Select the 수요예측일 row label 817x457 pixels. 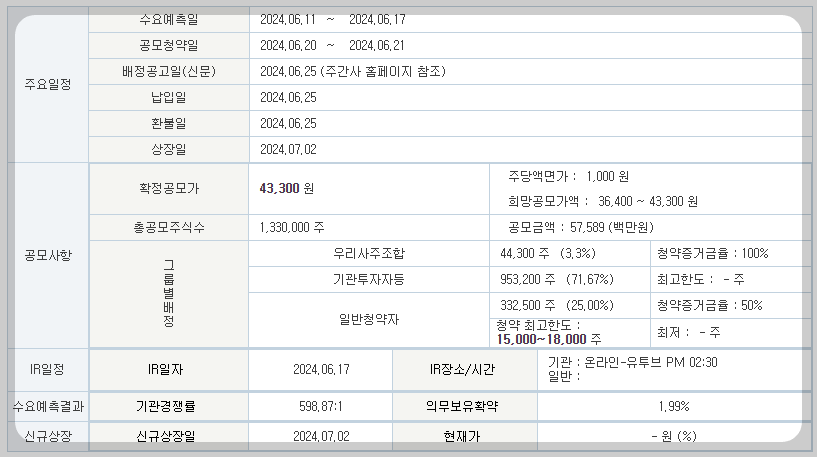[169, 20]
